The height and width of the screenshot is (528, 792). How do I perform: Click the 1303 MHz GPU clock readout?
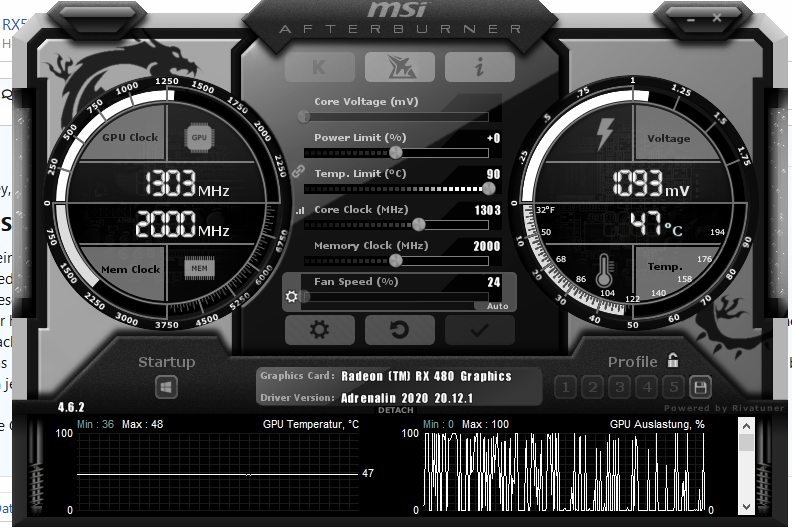click(187, 183)
